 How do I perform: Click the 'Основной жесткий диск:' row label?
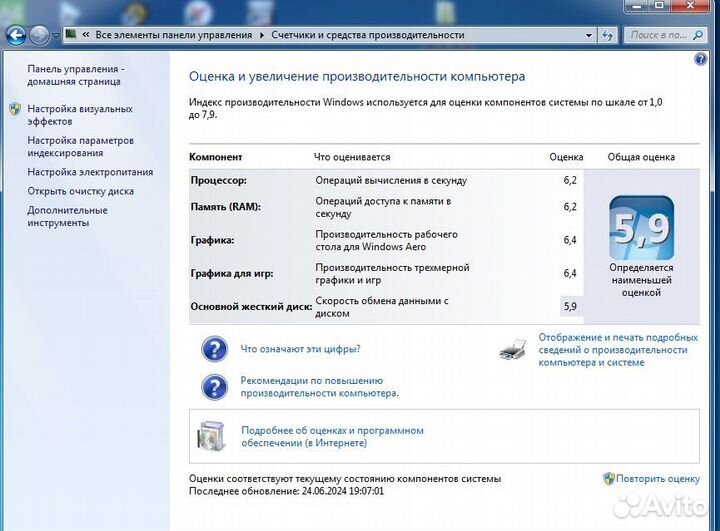(251, 306)
